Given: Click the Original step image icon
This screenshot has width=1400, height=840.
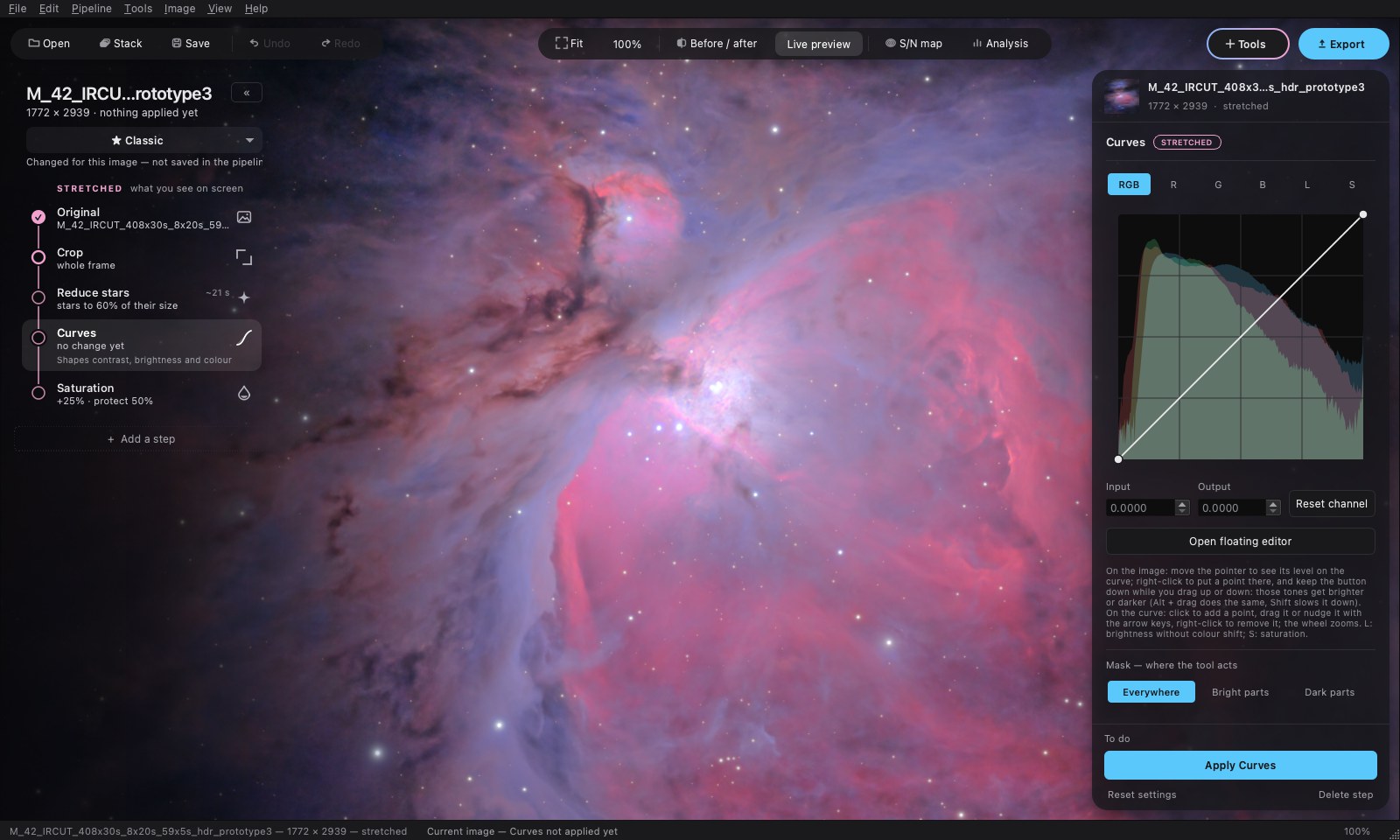Looking at the screenshot, I should [244, 217].
